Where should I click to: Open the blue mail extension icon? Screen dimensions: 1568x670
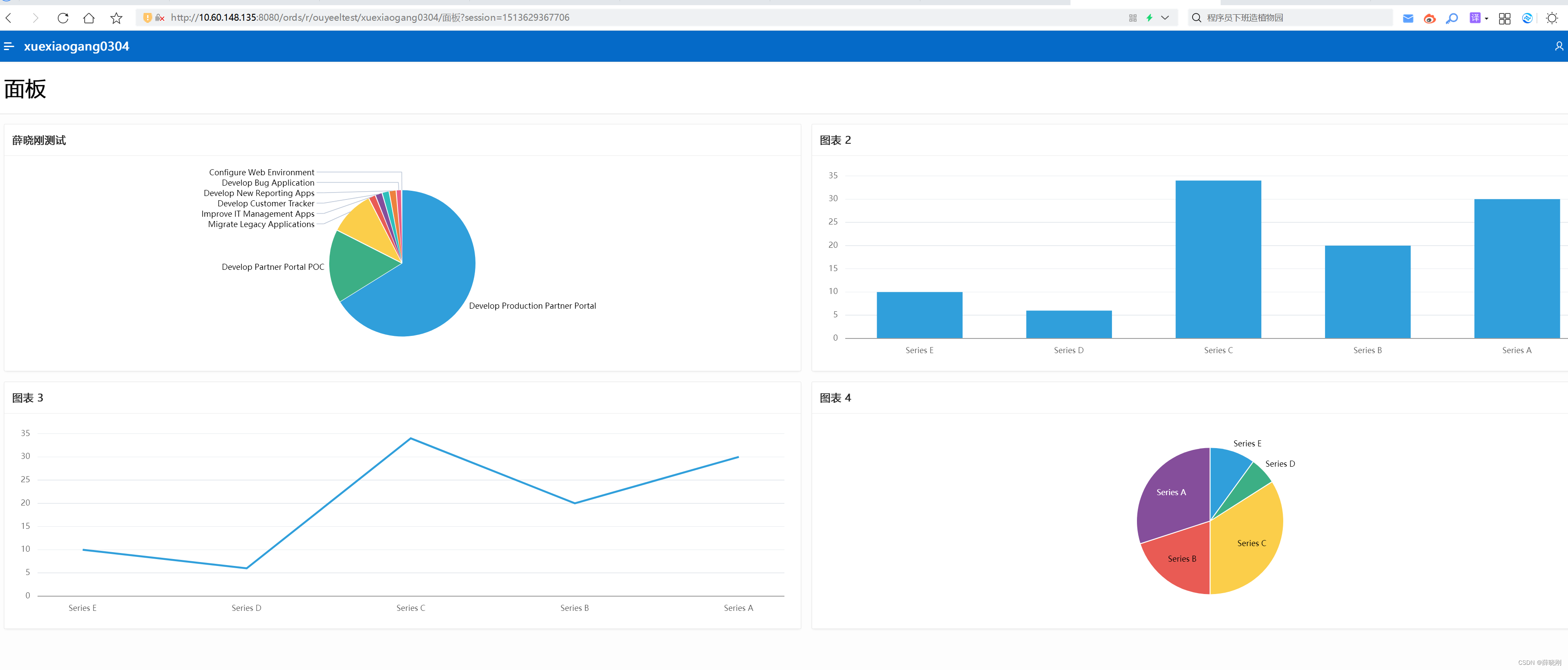1408,18
